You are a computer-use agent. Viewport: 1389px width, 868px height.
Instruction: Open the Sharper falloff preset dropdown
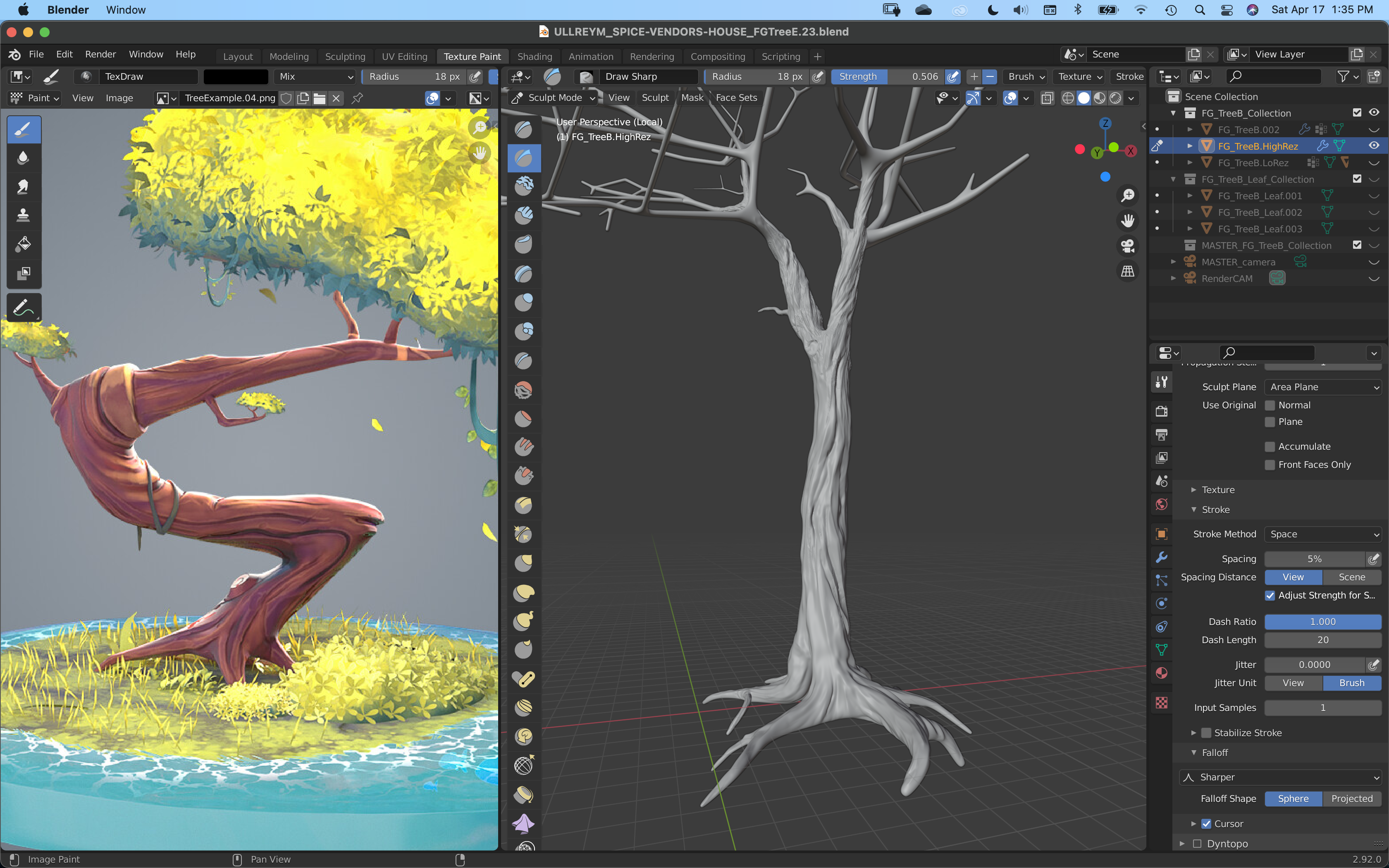1280,777
